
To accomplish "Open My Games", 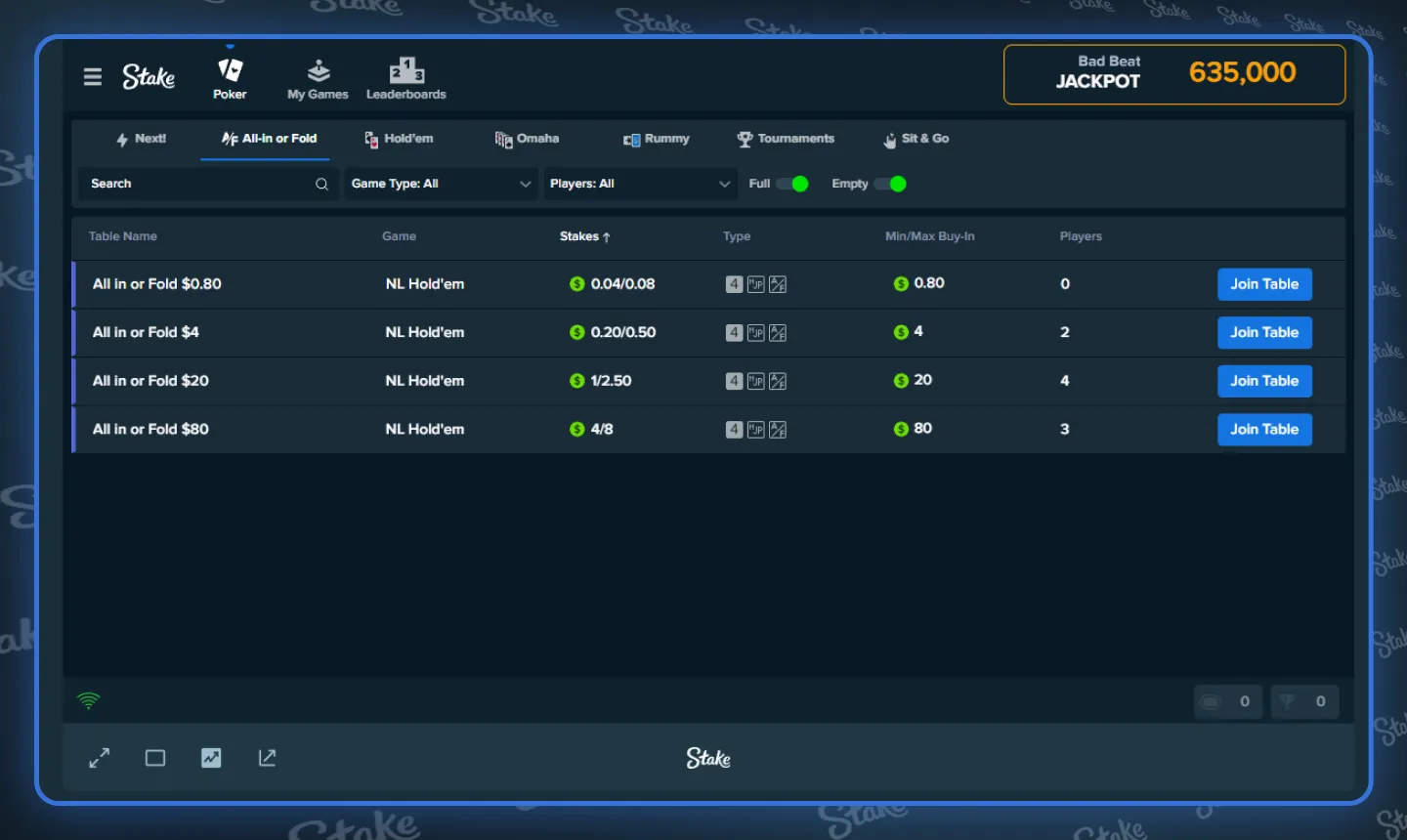I will pyautogui.click(x=318, y=78).
